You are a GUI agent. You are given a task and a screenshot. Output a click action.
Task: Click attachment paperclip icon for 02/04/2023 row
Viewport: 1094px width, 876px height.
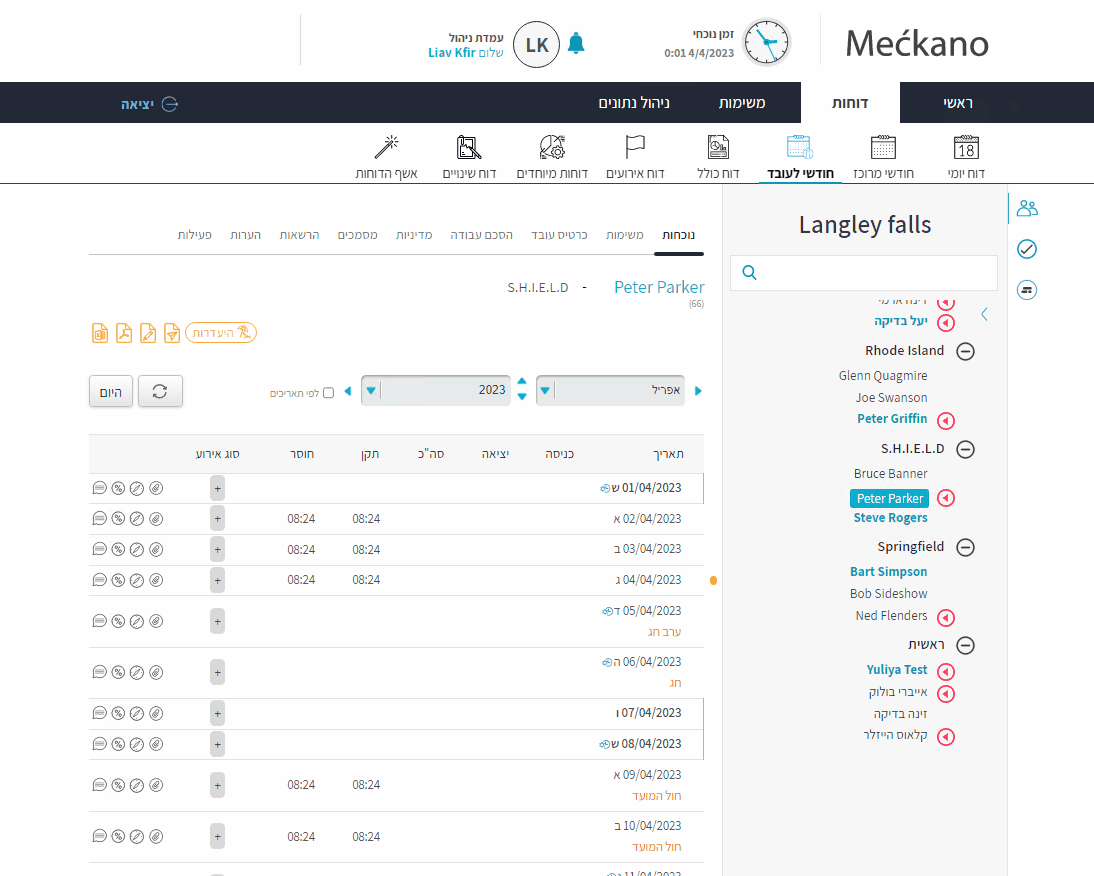(x=155, y=519)
